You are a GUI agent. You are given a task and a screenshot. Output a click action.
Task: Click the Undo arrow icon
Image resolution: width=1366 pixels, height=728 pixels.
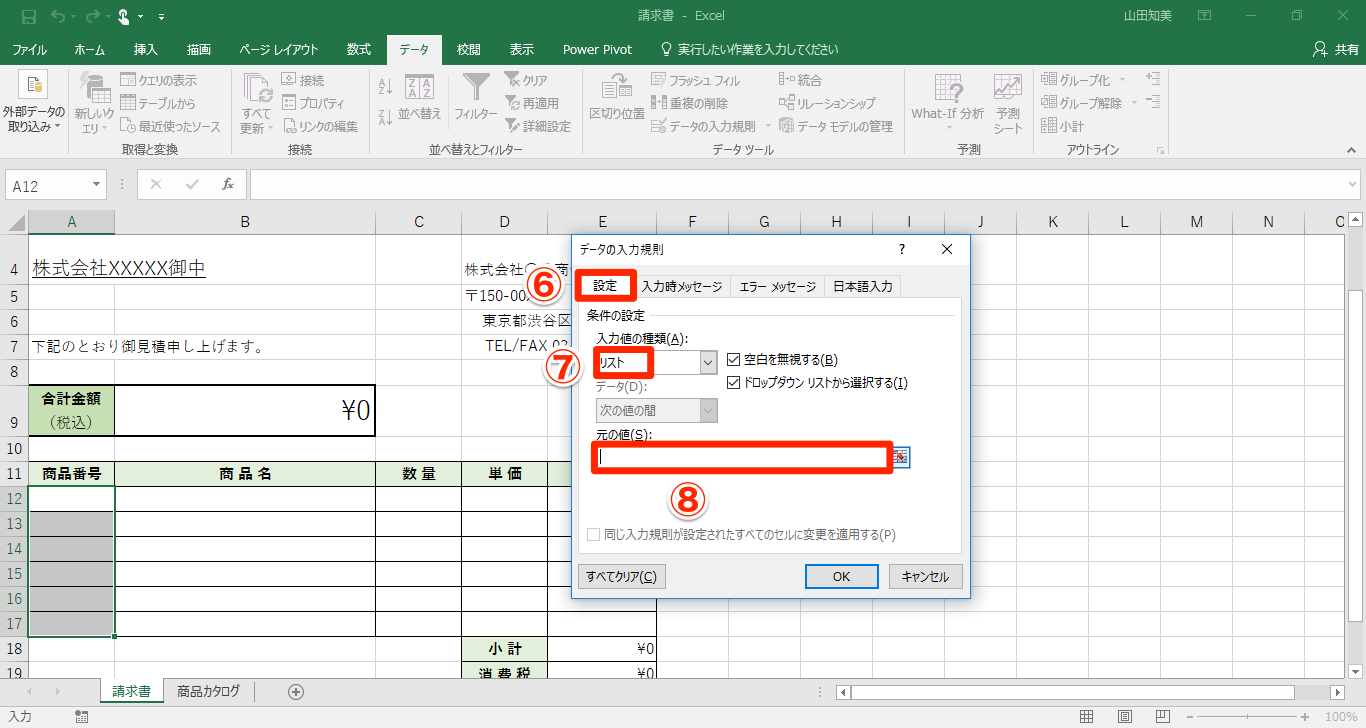[x=57, y=16]
